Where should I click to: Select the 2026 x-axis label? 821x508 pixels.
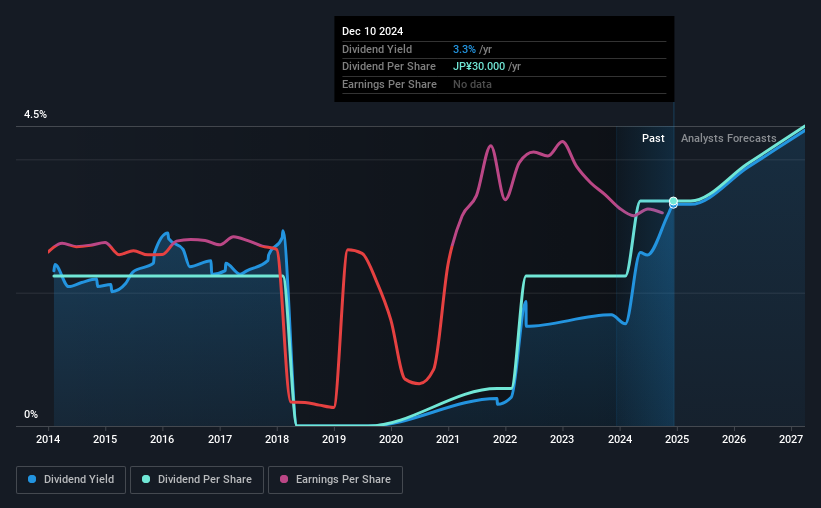tap(734, 439)
